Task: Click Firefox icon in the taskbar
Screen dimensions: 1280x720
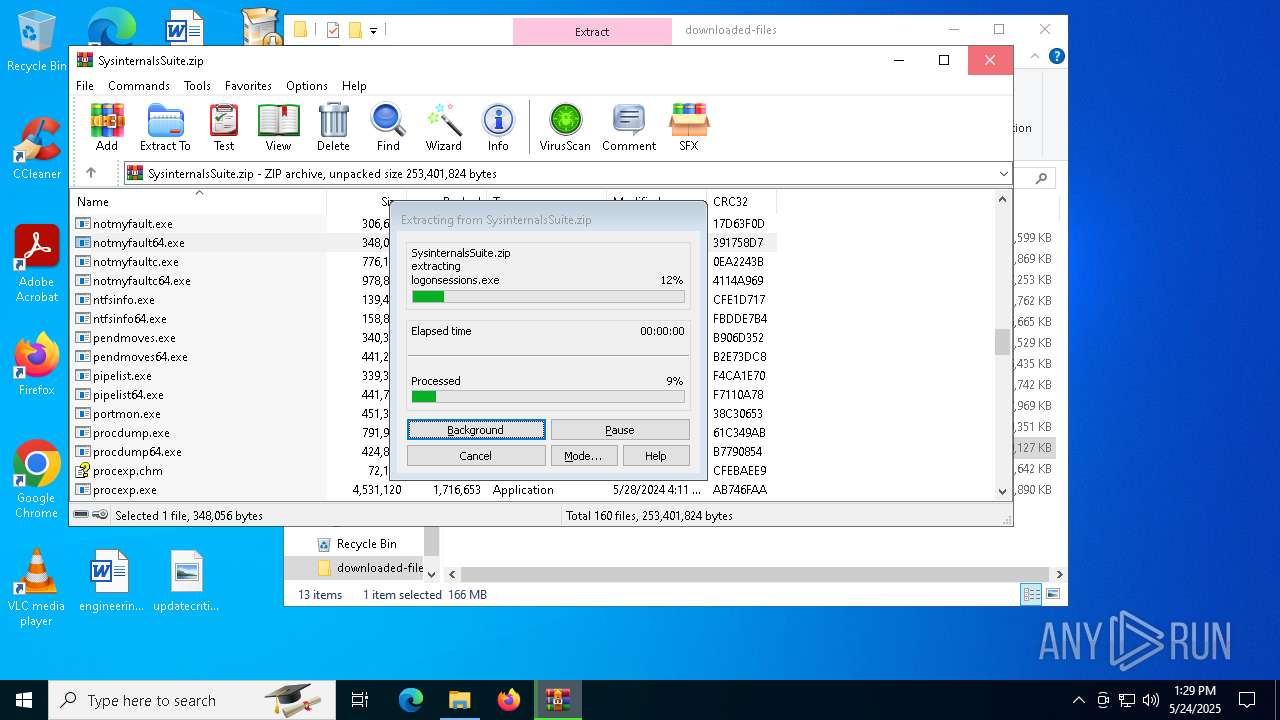Action: [x=509, y=700]
